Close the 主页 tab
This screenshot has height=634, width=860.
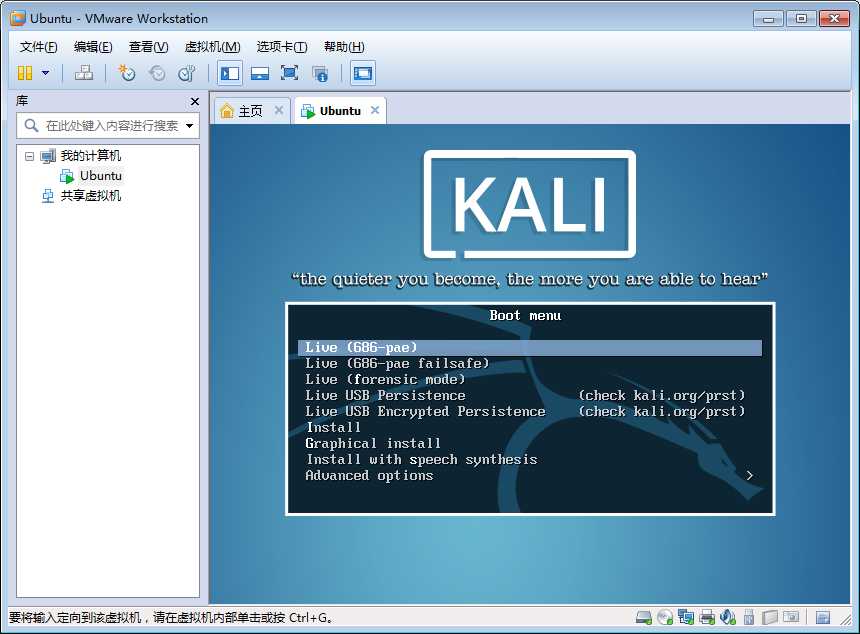coord(279,110)
